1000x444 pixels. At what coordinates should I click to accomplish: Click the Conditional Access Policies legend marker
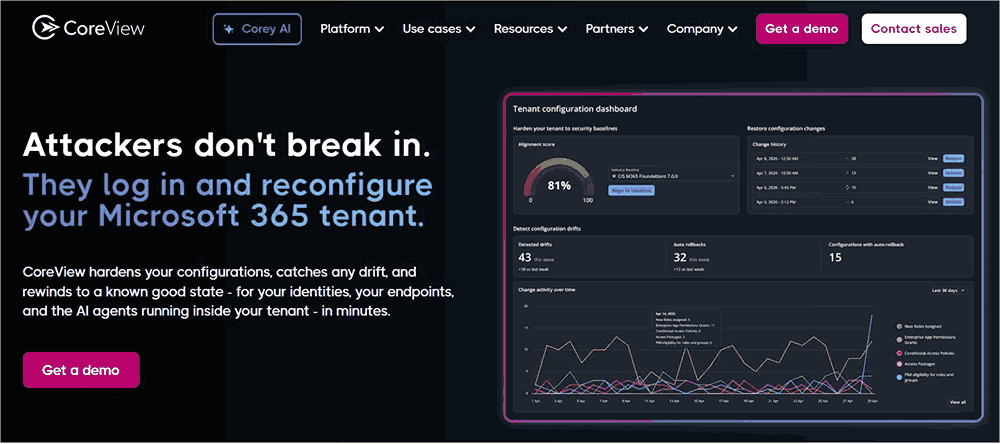pyautogui.click(x=899, y=353)
